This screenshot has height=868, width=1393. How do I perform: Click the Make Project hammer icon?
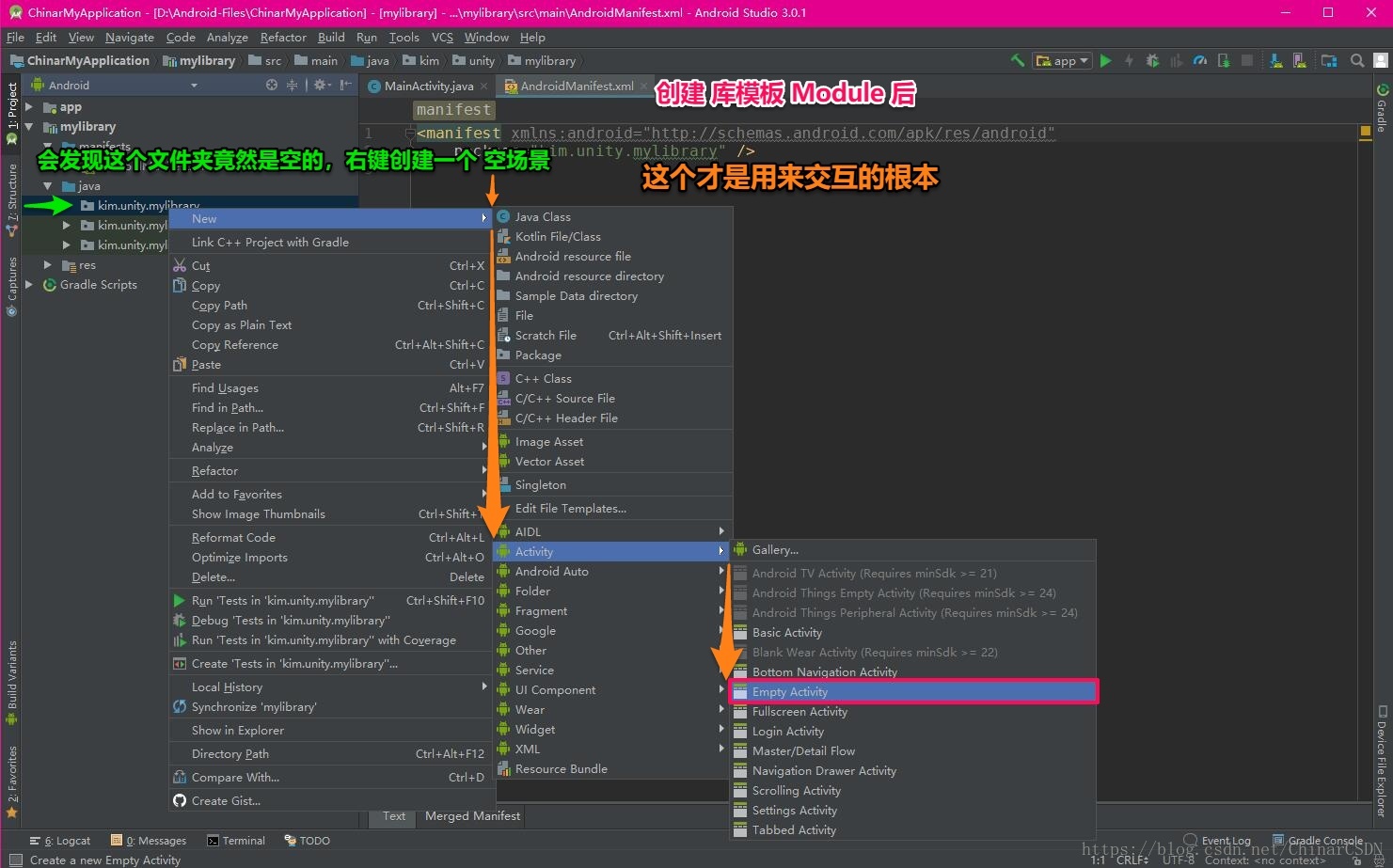coord(1018,60)
